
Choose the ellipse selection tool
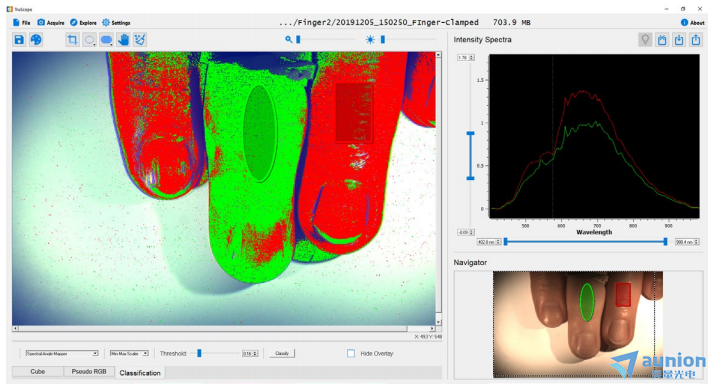coord(89,40)
